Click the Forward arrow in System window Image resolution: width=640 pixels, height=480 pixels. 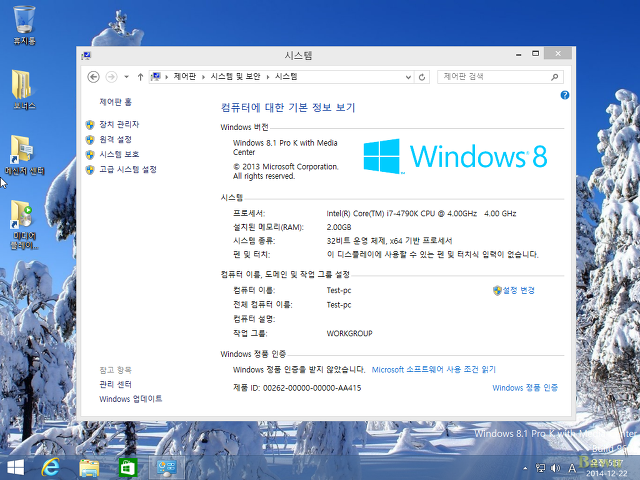point(111,77)
